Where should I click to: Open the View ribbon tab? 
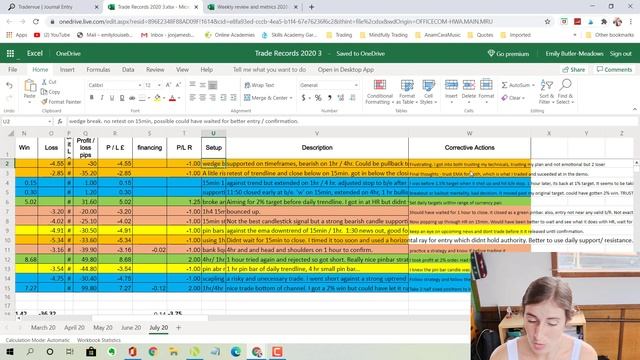click(x=182, y=69)
